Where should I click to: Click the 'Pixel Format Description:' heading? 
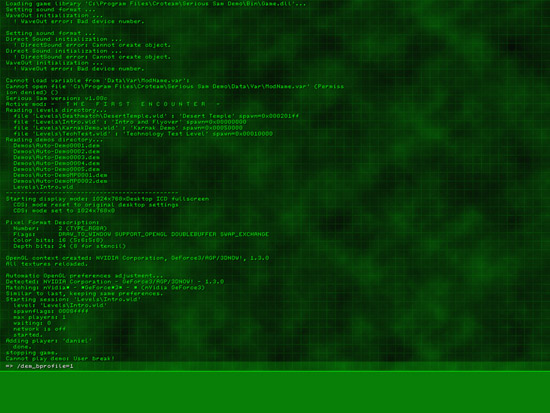coord(53,222)
